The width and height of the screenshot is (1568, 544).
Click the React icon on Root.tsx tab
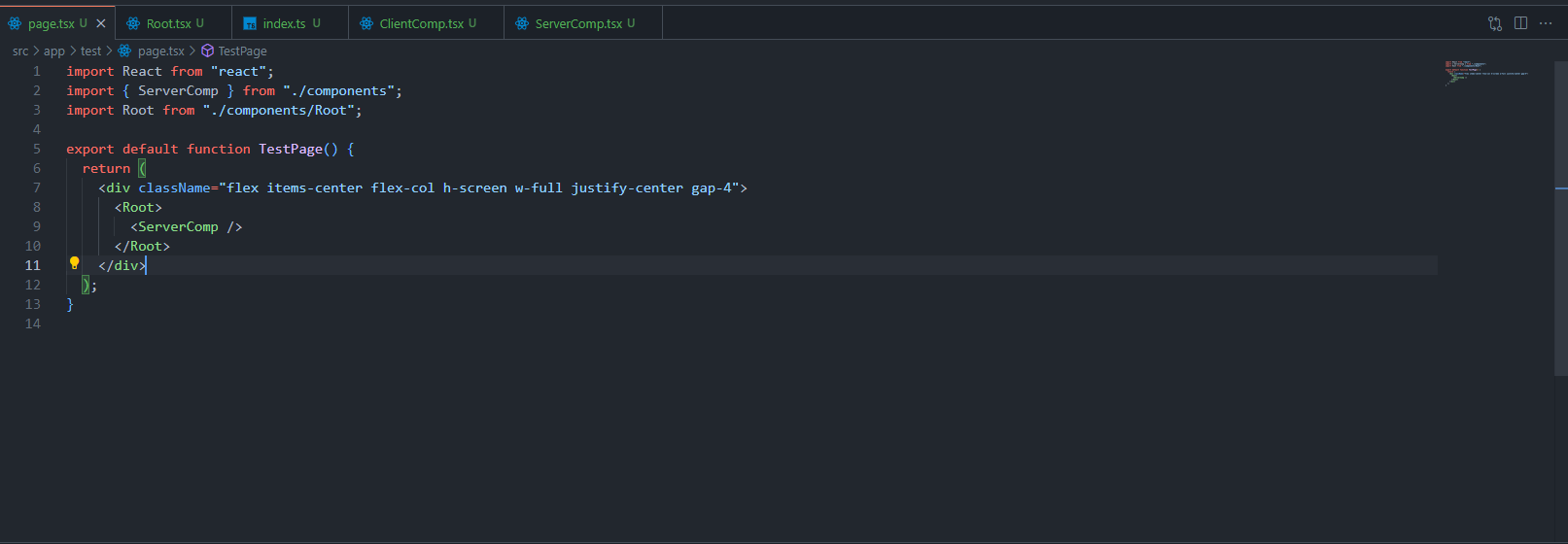point(133,23)
